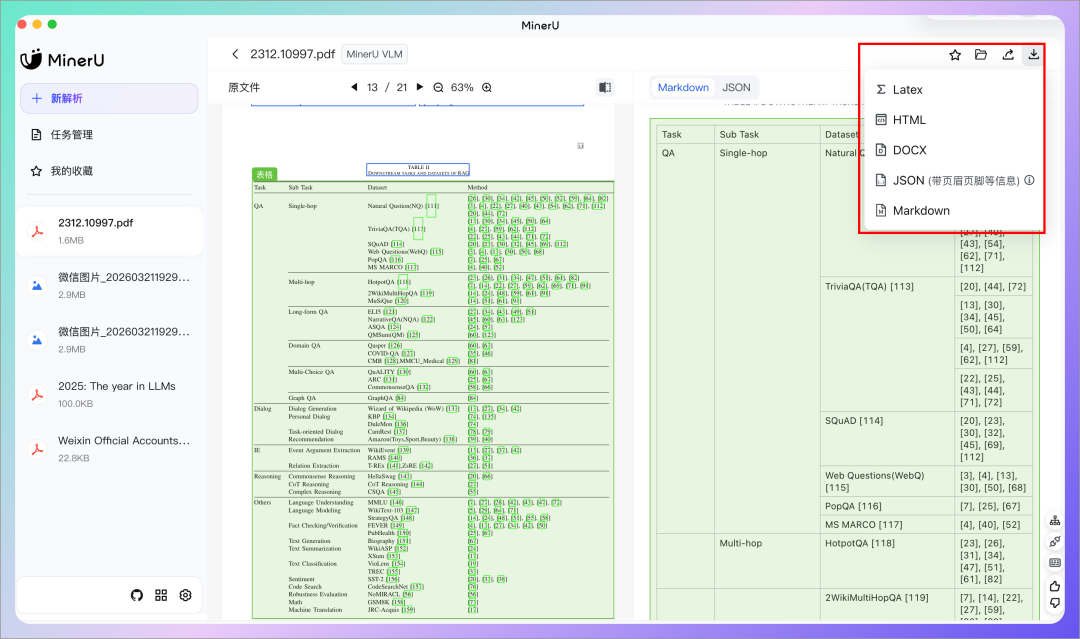Open Weixin Official Accounts file
The width and height of the screenshot is (1080, 639).
[x=110, y=448]
